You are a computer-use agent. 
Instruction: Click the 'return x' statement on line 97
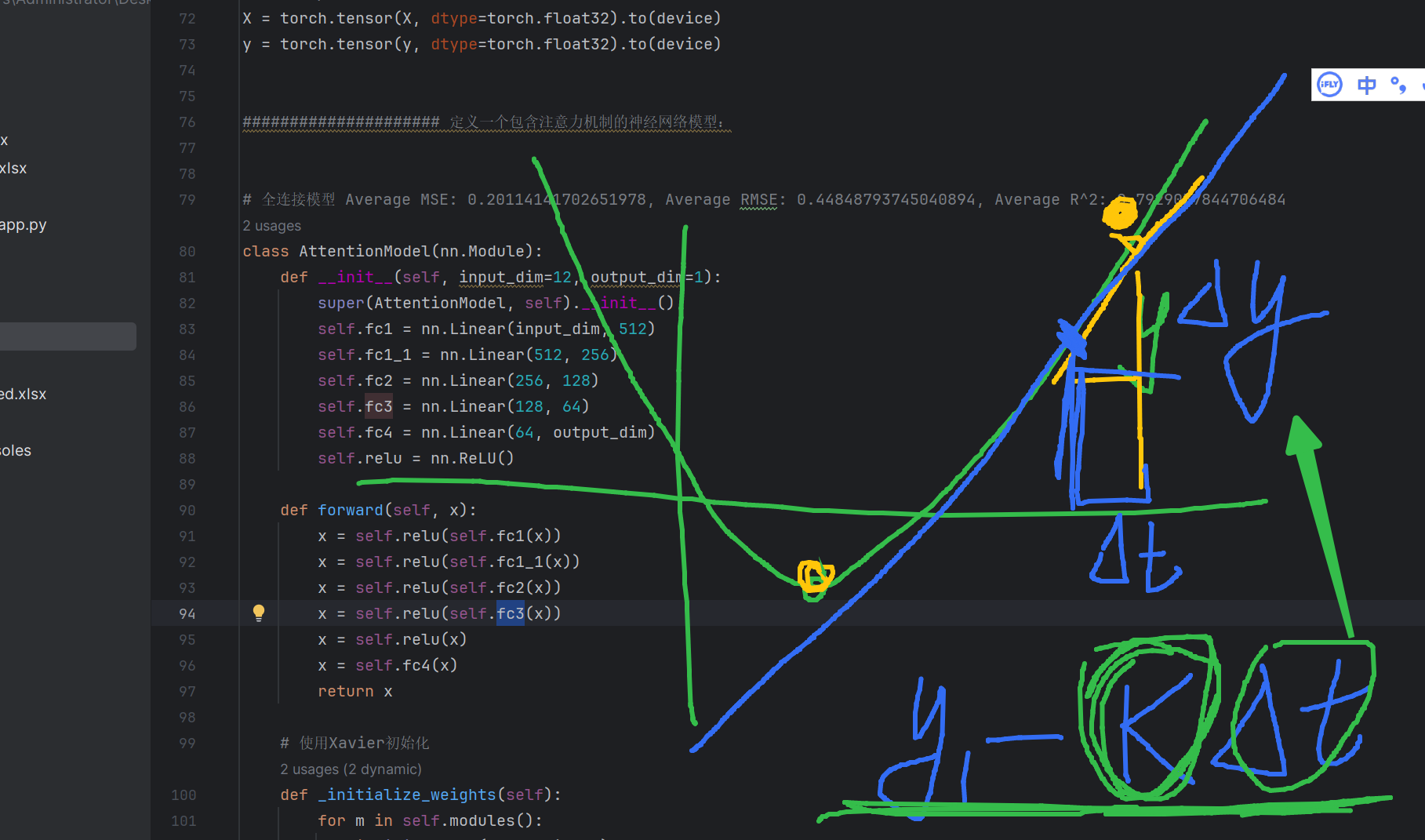point(354,691)
